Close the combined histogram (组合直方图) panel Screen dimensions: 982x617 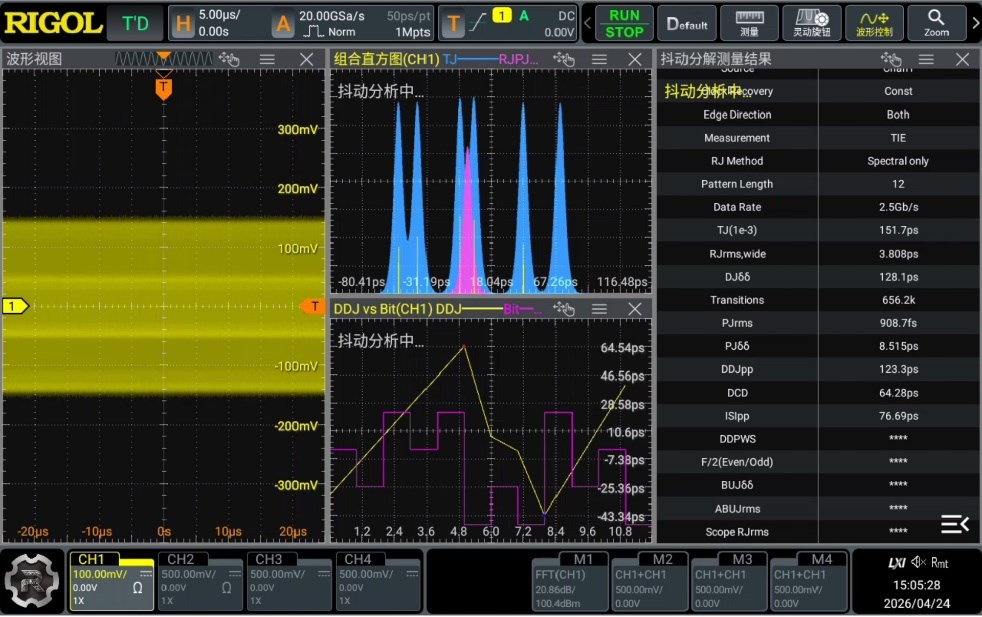click(634, 60)
